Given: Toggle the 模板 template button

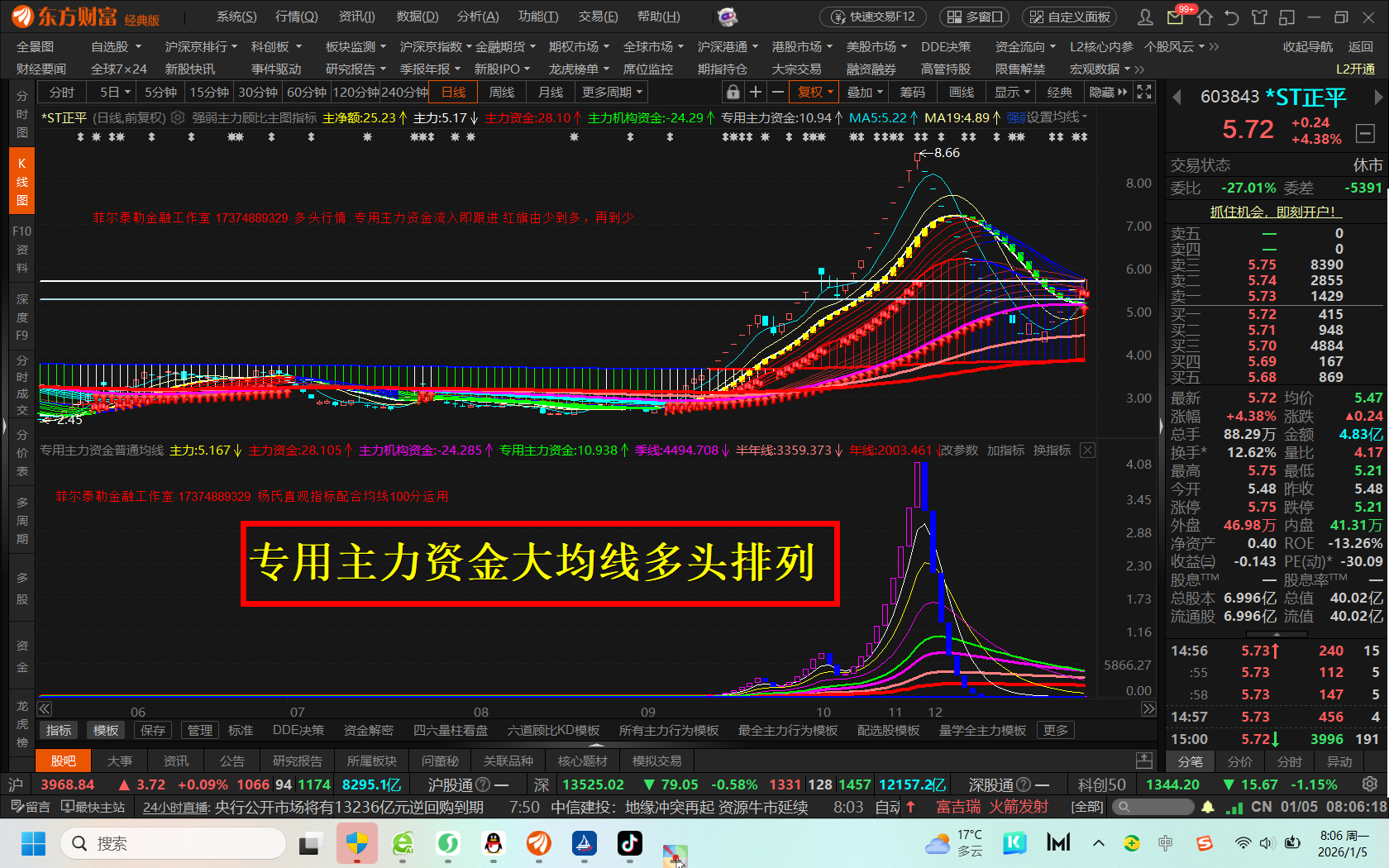Looking at the screenshot, I should [x=106, y=730].
